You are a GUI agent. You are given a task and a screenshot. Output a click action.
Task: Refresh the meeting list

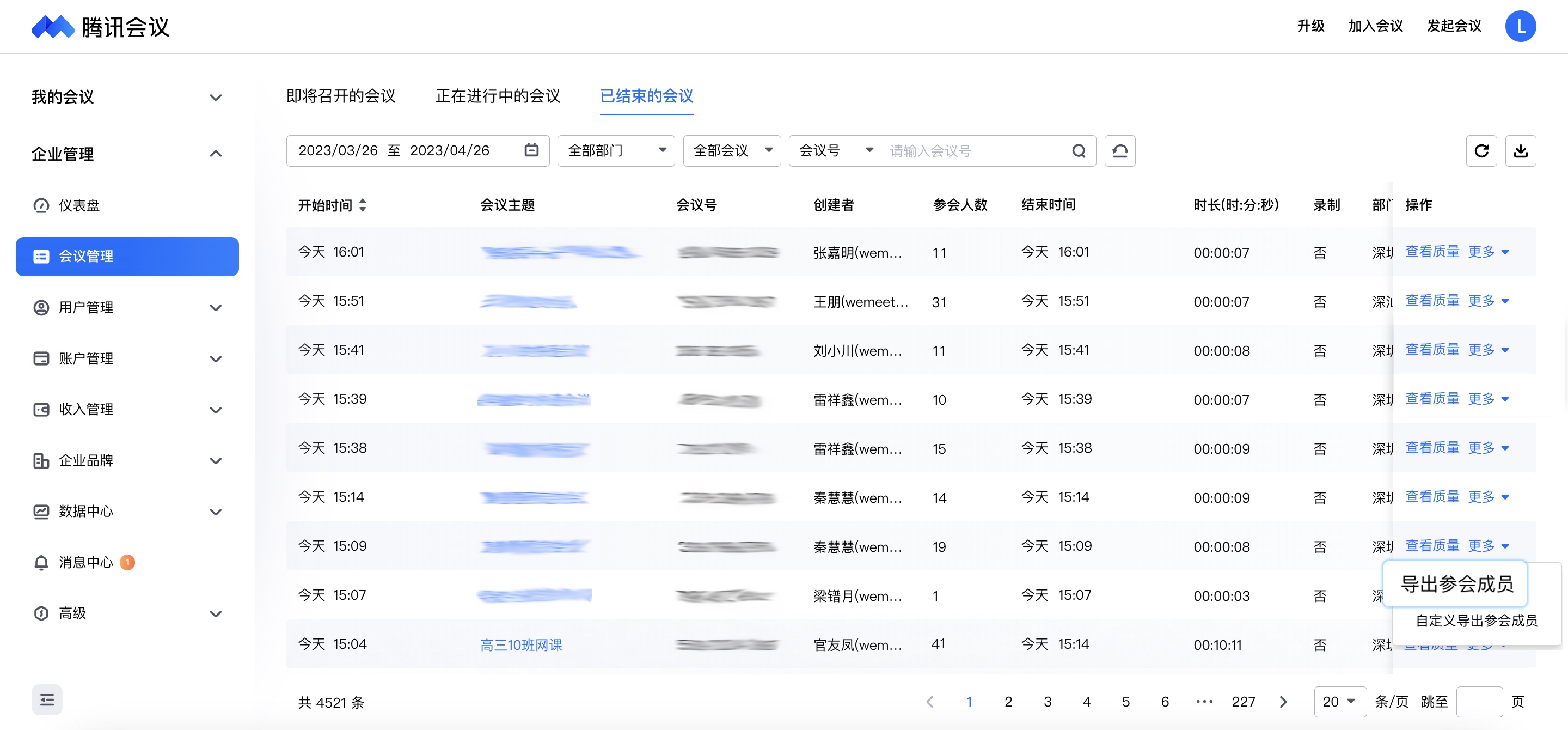point(1481,151)
